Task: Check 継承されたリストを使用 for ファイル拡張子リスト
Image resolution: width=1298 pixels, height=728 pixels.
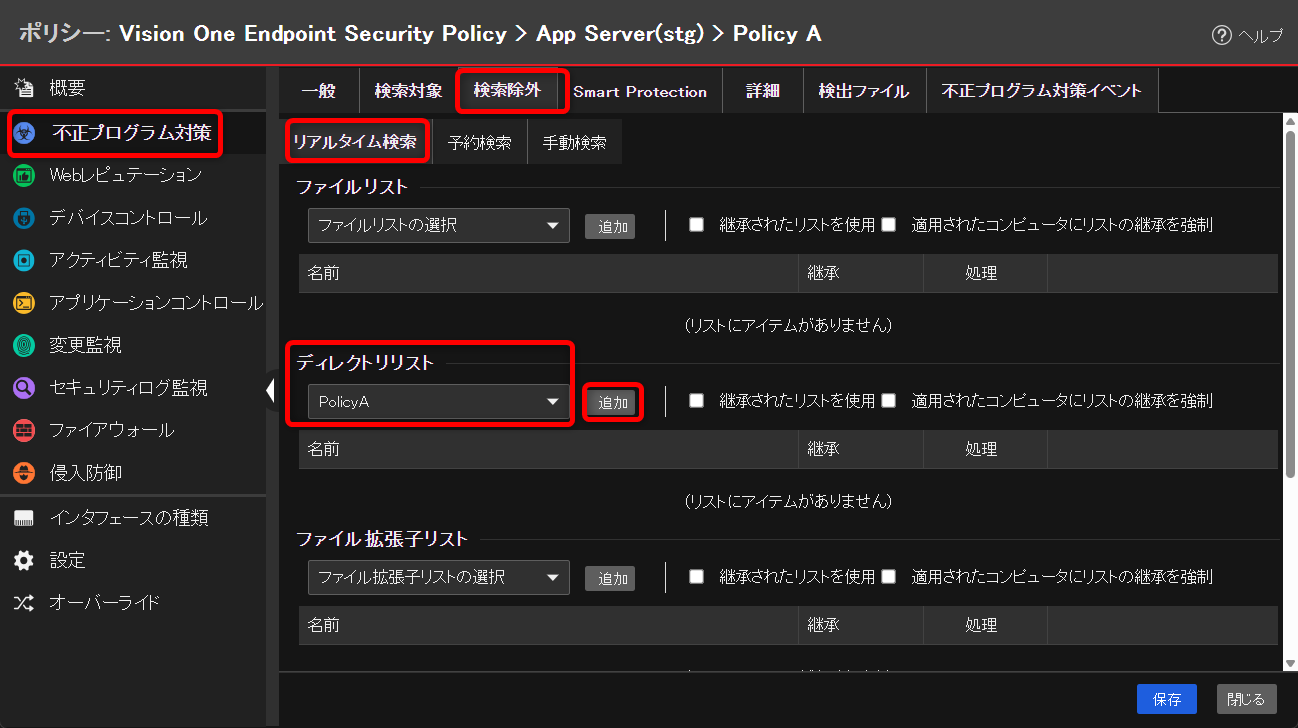Action: click(697, 576)
